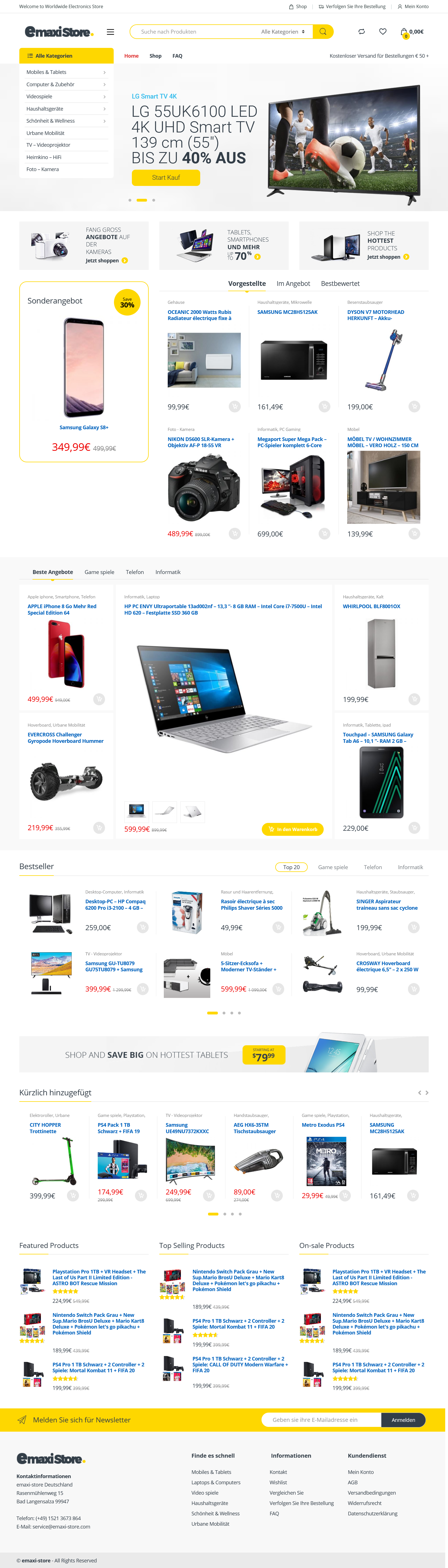
Task: Expand the Haushaltsgeräte sidebar category
Action: [x=66, y=108]
